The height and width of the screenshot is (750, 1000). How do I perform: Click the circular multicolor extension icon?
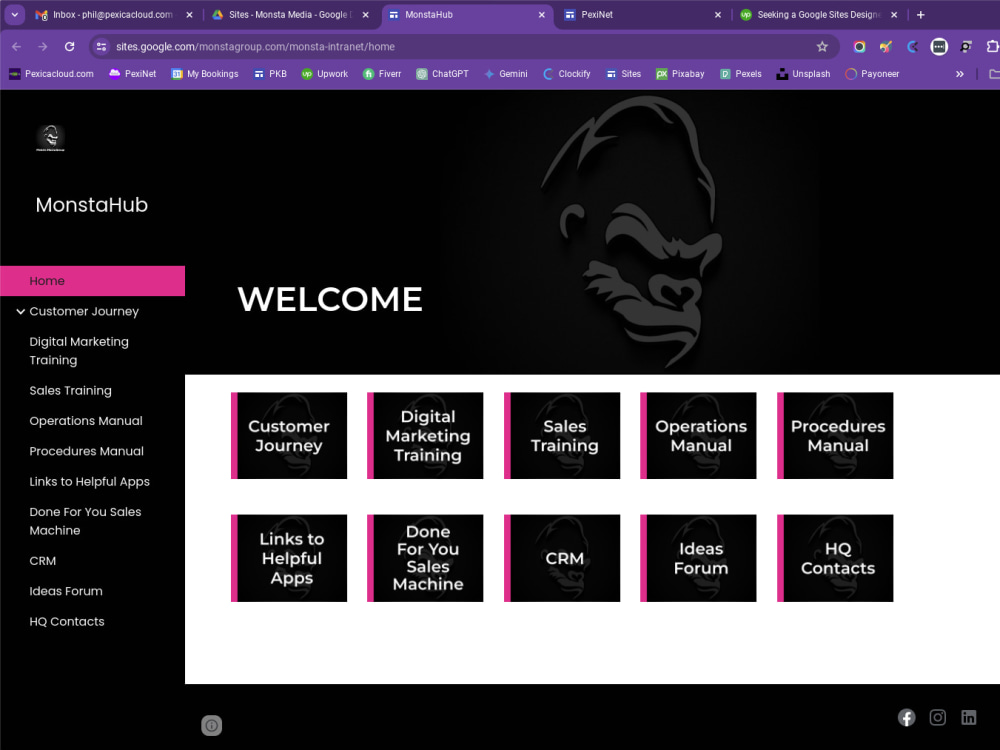pos(859,47)
